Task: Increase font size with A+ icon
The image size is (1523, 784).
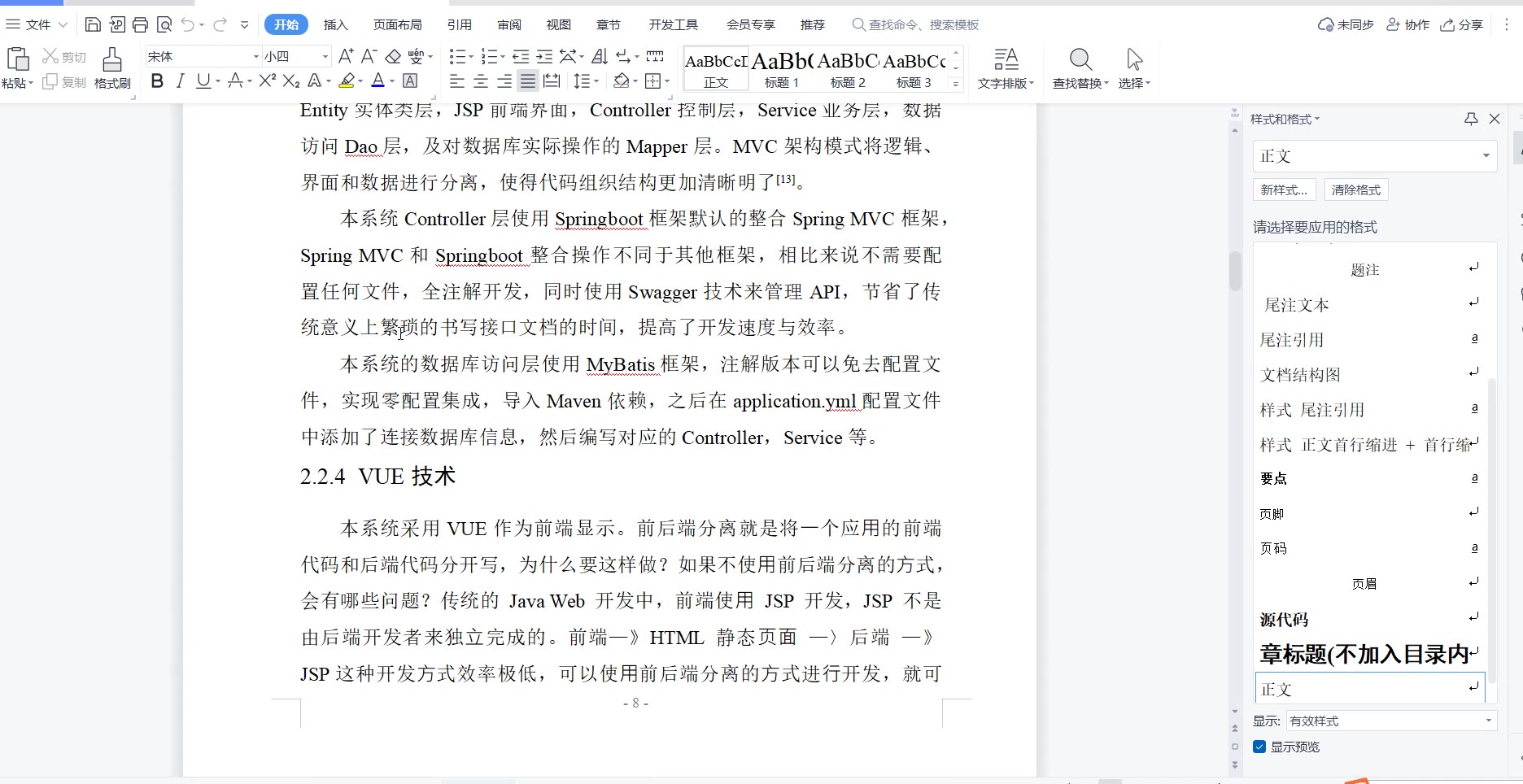Action: [x=346, y=56]
